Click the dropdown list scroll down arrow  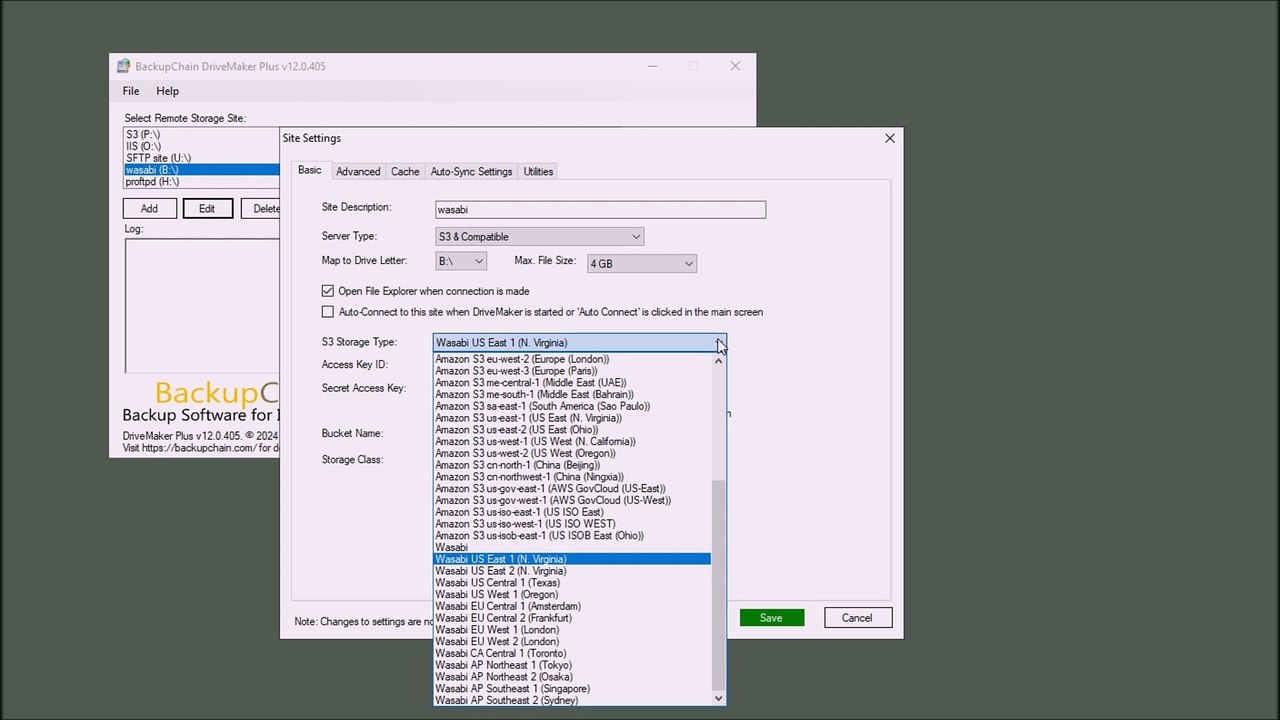coord(718,698)
